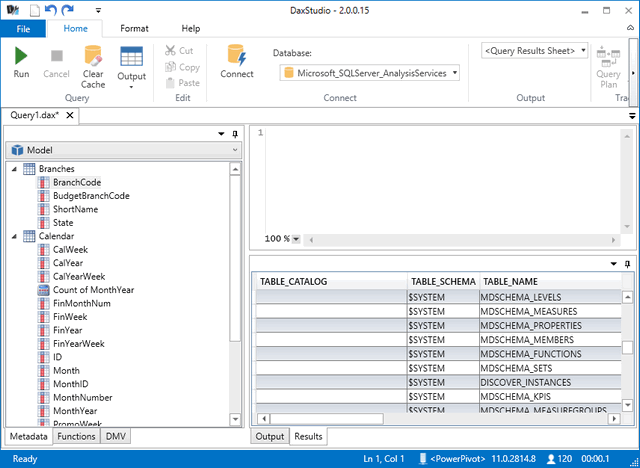The width and height of the screenshot is (640, 468).
Task: Select the Calendar table icon
Action: pos(29,236)
